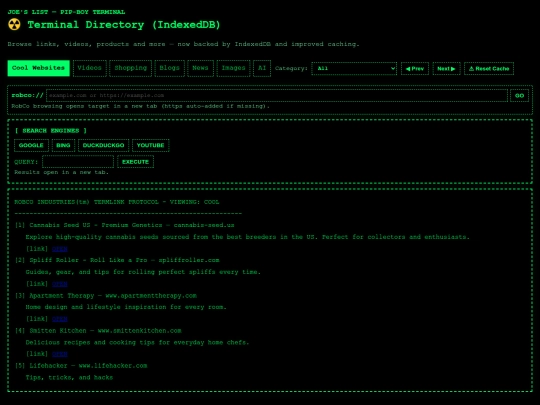Image resolution: width=540 pixels, height=405 pixels.
Task: Open link for Apartment Therapy entry
Action: click(x=60, y=319)
